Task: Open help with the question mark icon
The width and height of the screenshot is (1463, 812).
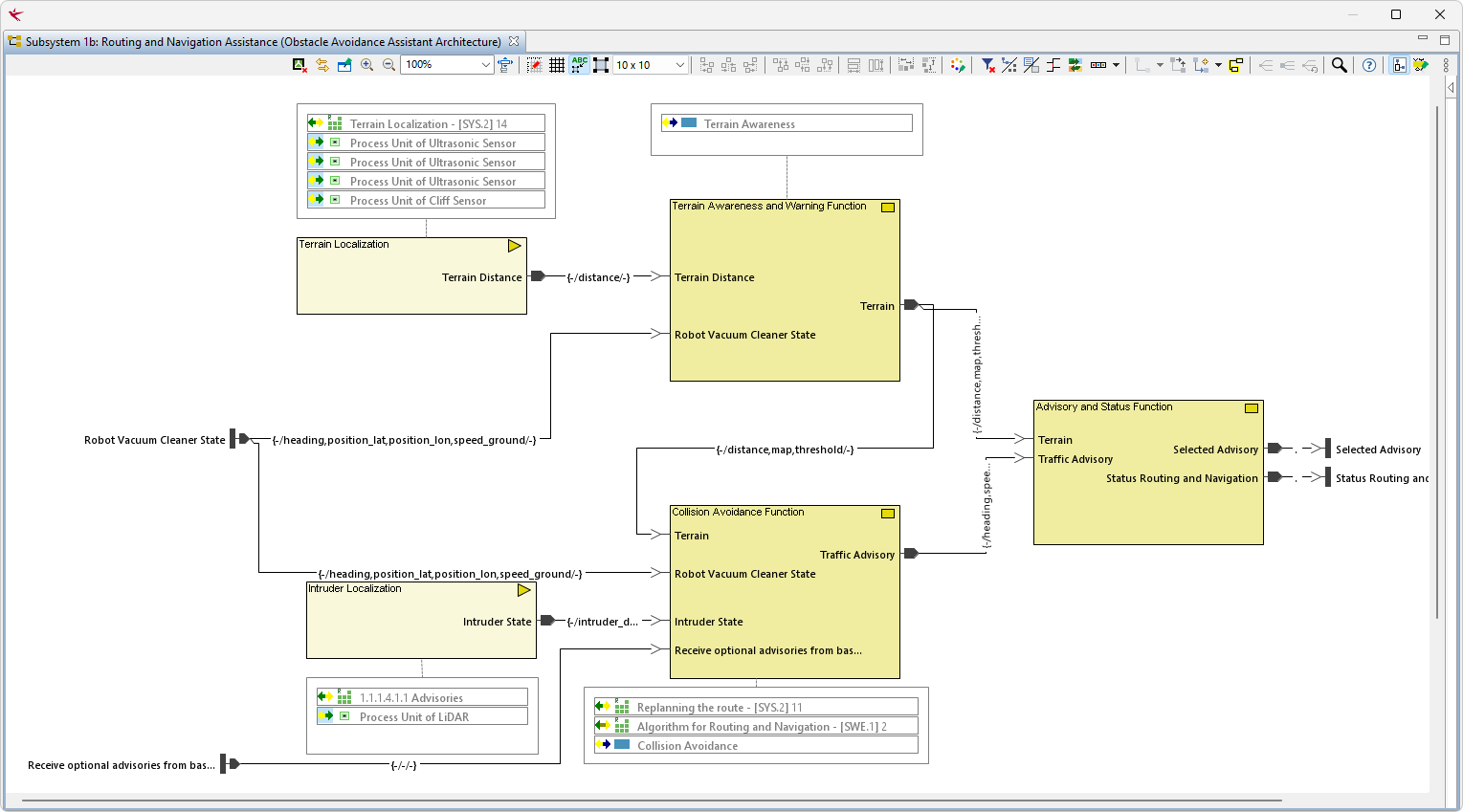Action: (x=1369, y=65)
